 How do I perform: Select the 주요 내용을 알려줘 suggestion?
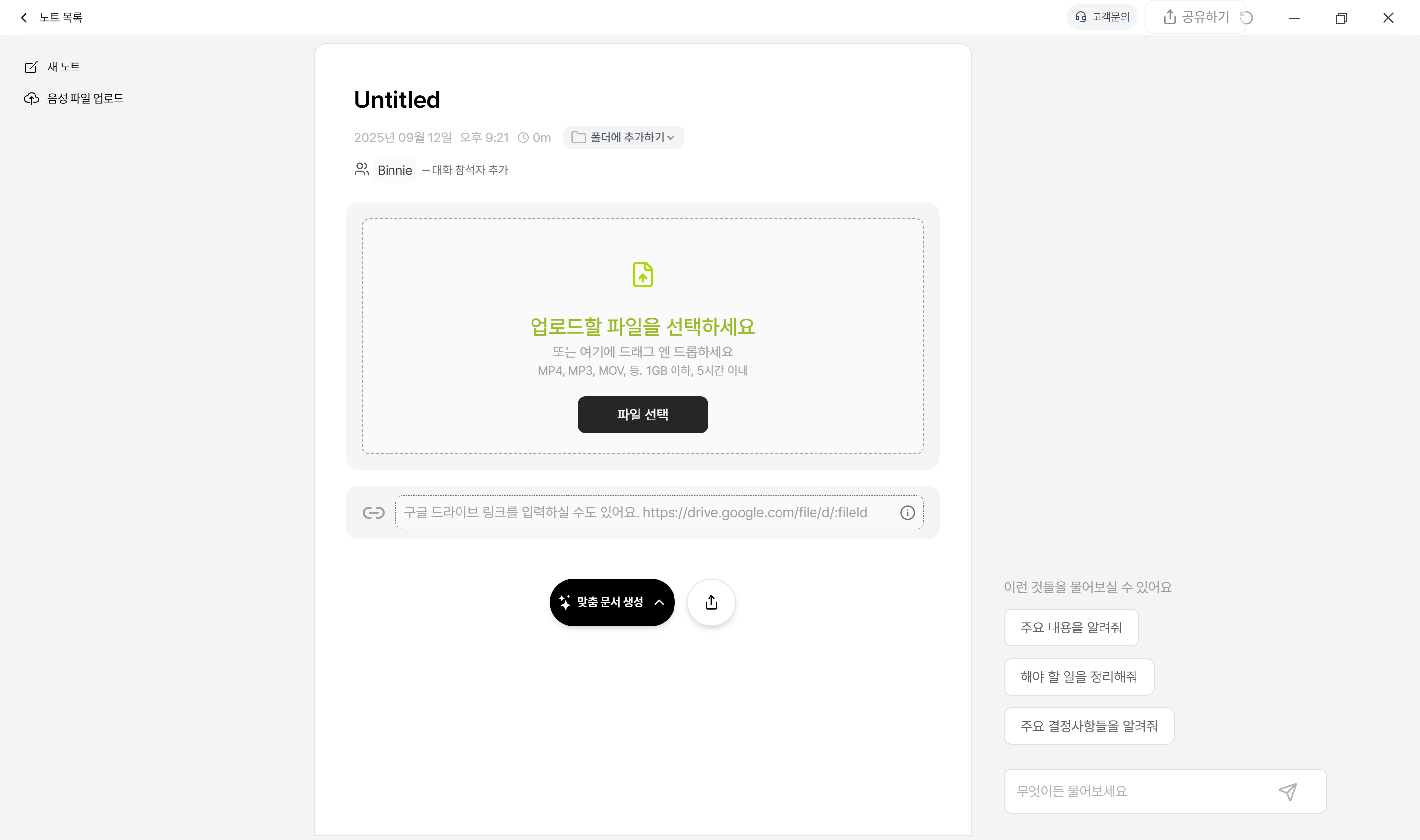coord(1071,628)
